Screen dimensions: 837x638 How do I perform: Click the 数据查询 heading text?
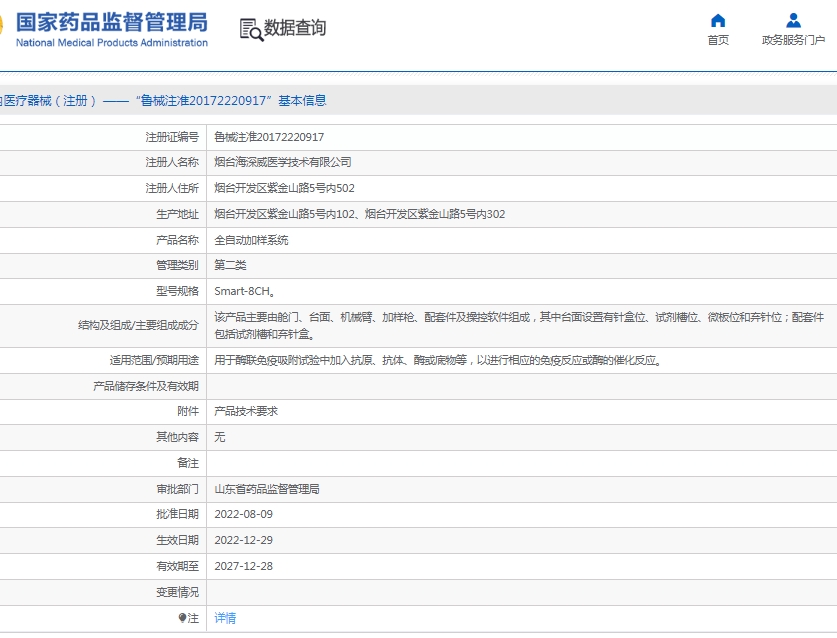click(295, 28)
